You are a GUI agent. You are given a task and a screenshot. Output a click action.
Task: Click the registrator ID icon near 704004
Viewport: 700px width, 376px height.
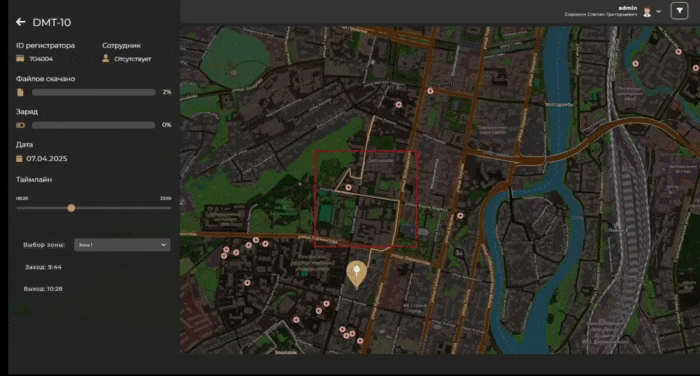pyautogui.click(x=20, y=58)
